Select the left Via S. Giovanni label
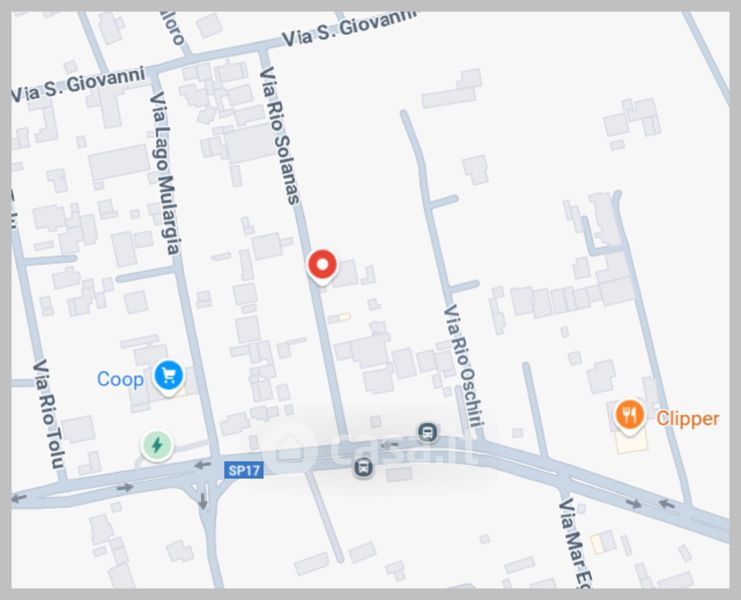The image size is (741, 600). click(x=78, y=85)
